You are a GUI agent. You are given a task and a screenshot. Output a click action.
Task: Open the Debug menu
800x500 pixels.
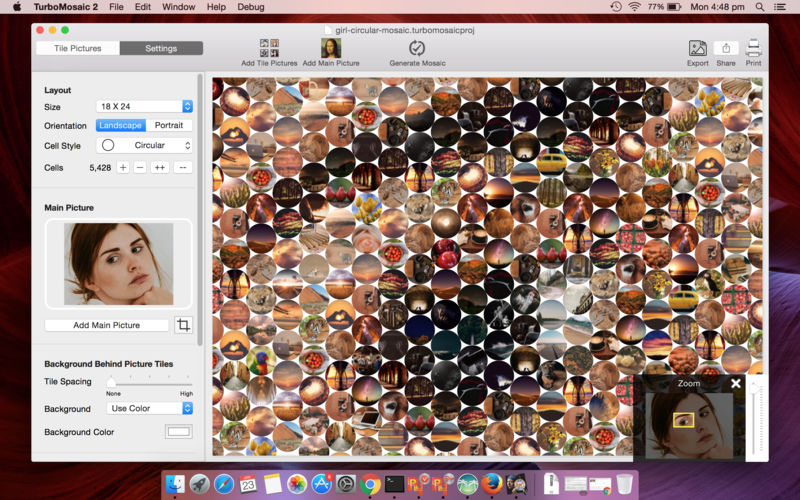point(251,7)
